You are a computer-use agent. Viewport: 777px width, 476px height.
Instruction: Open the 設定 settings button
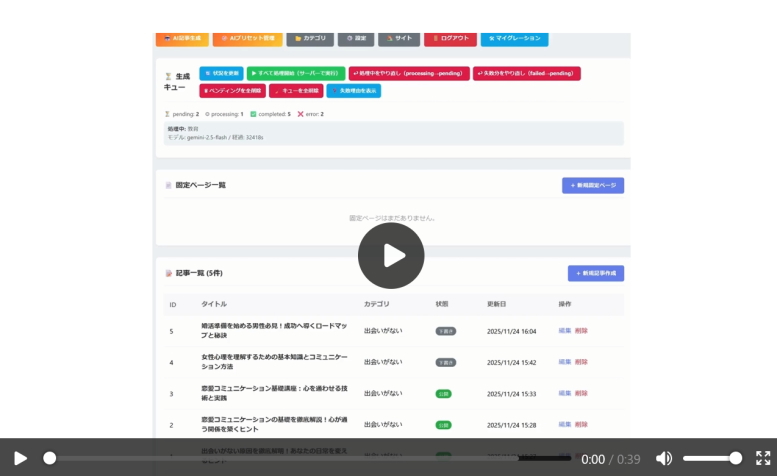click(356, 38)
